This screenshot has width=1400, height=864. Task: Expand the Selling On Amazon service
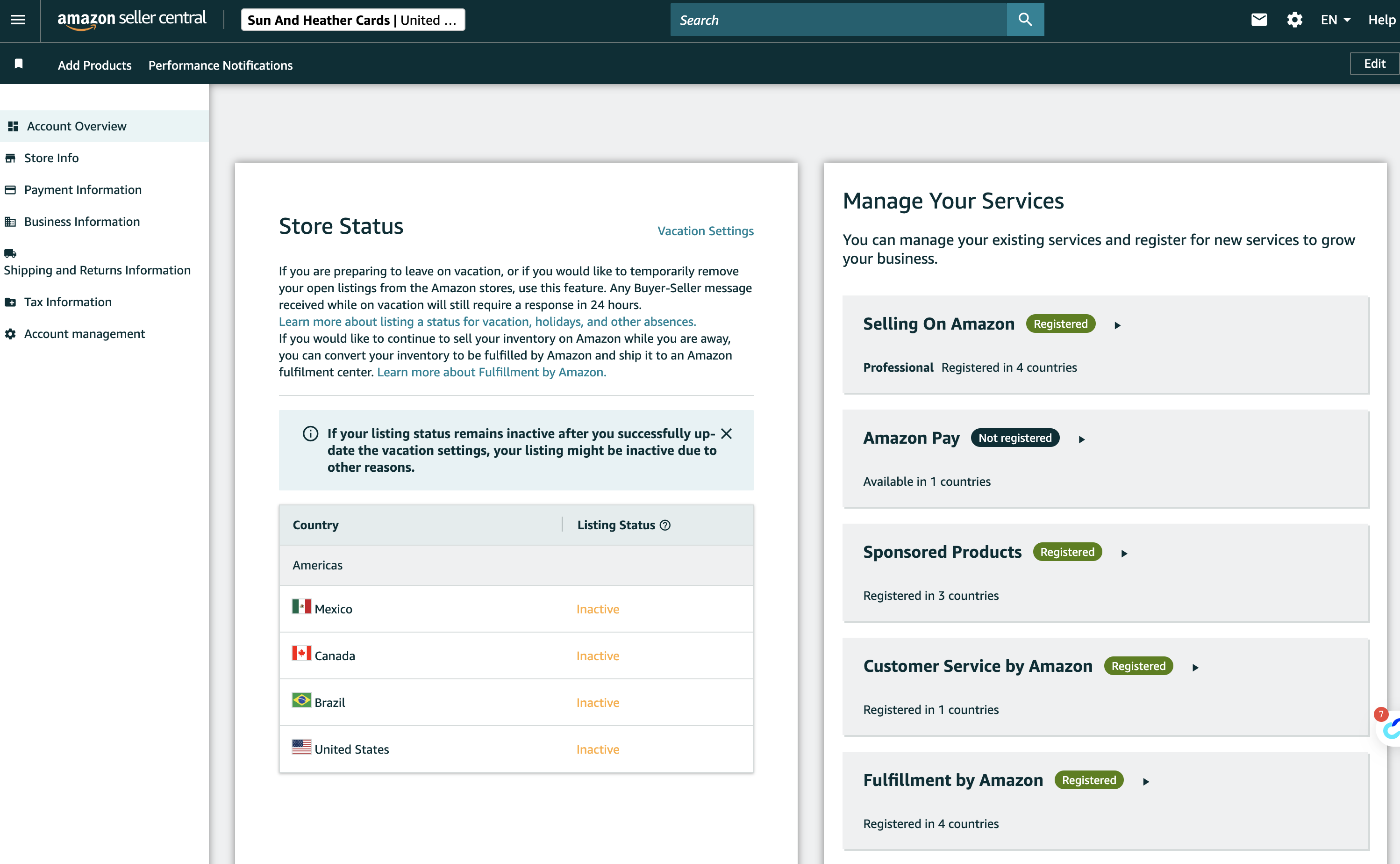coord(1117,325)
